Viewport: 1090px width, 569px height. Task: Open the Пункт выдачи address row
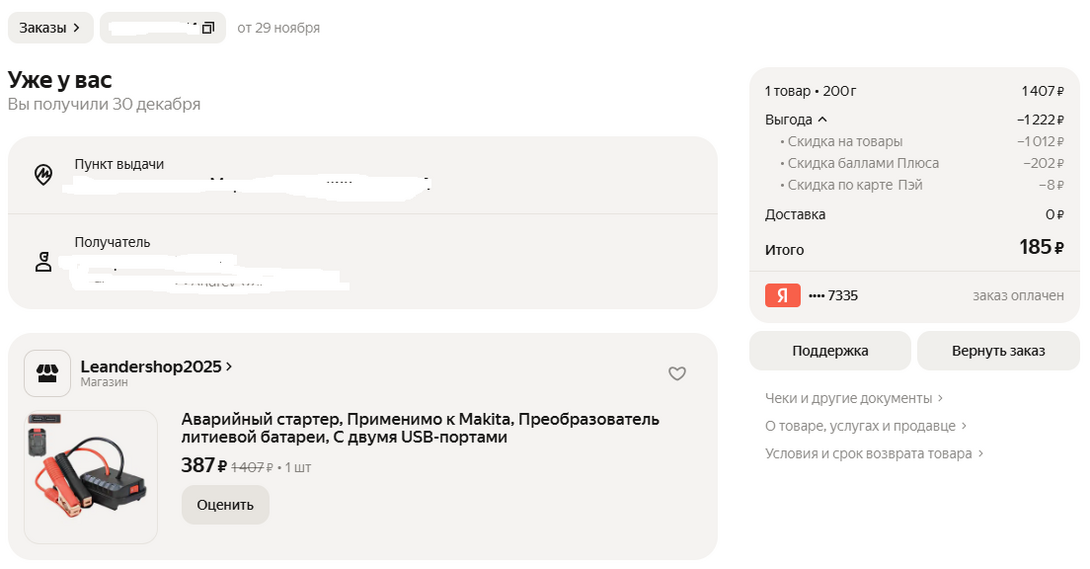[362, 175]
